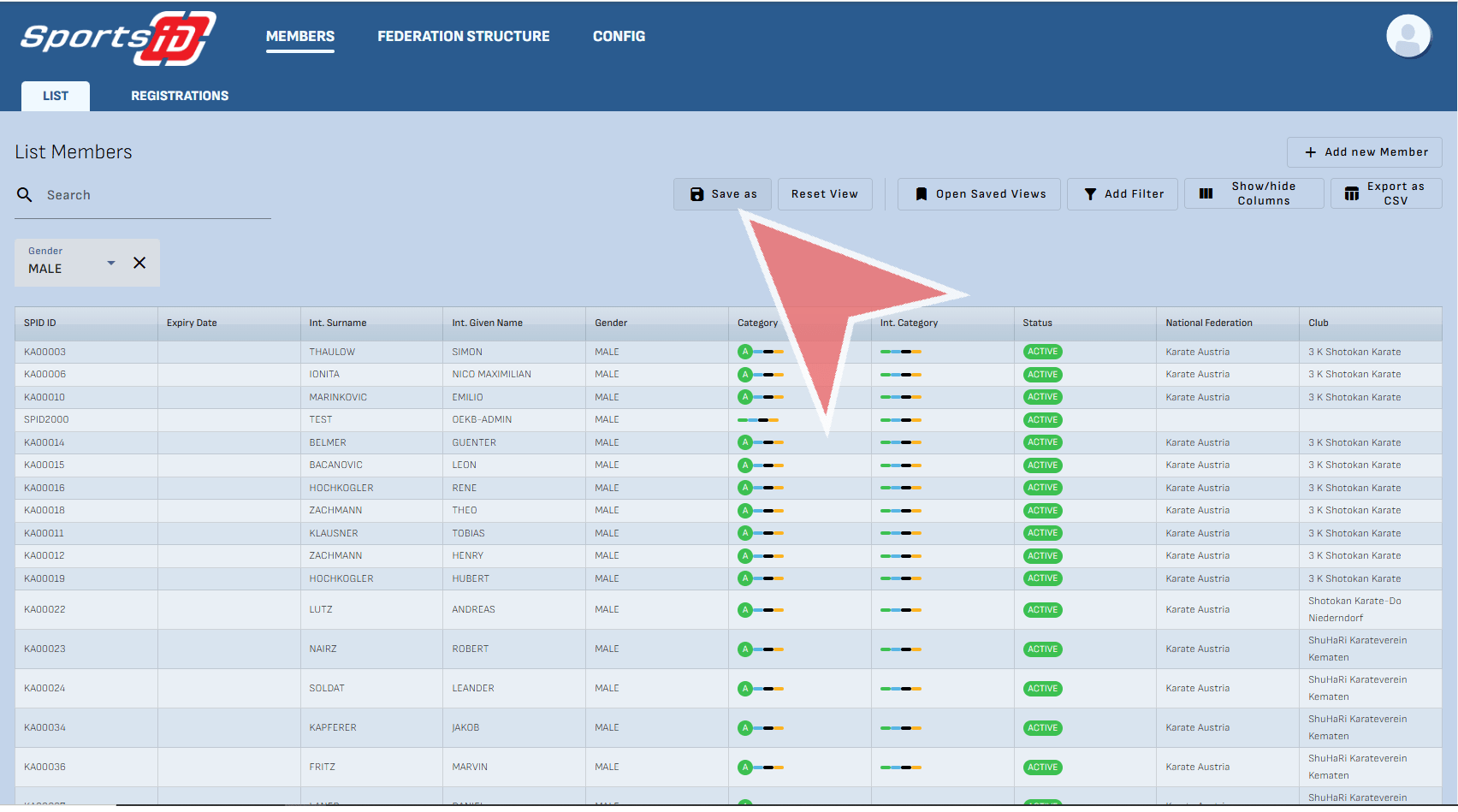Open Show/hide Columns options

(1254, 194)
